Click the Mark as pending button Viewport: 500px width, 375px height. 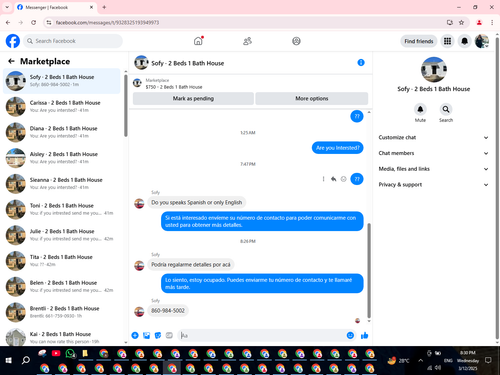(193, 98)
